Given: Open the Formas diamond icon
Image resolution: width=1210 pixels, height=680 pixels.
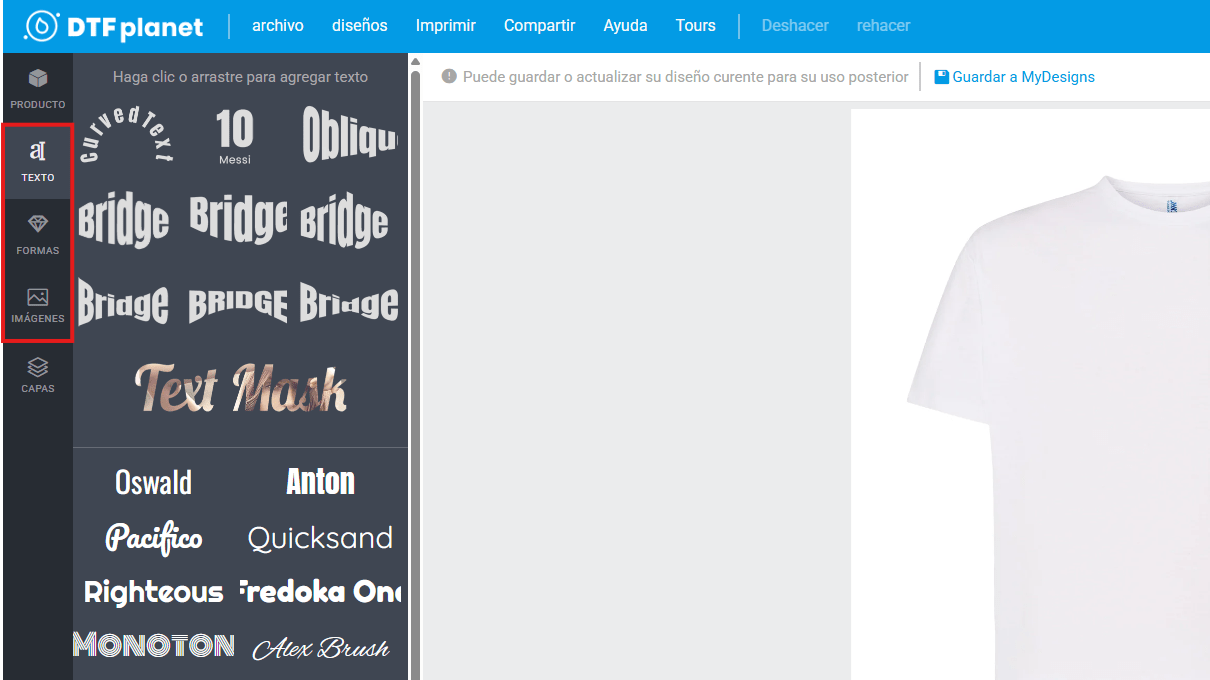Looking at the screenshot, I should pyautogui.click(x=38, y=224).
